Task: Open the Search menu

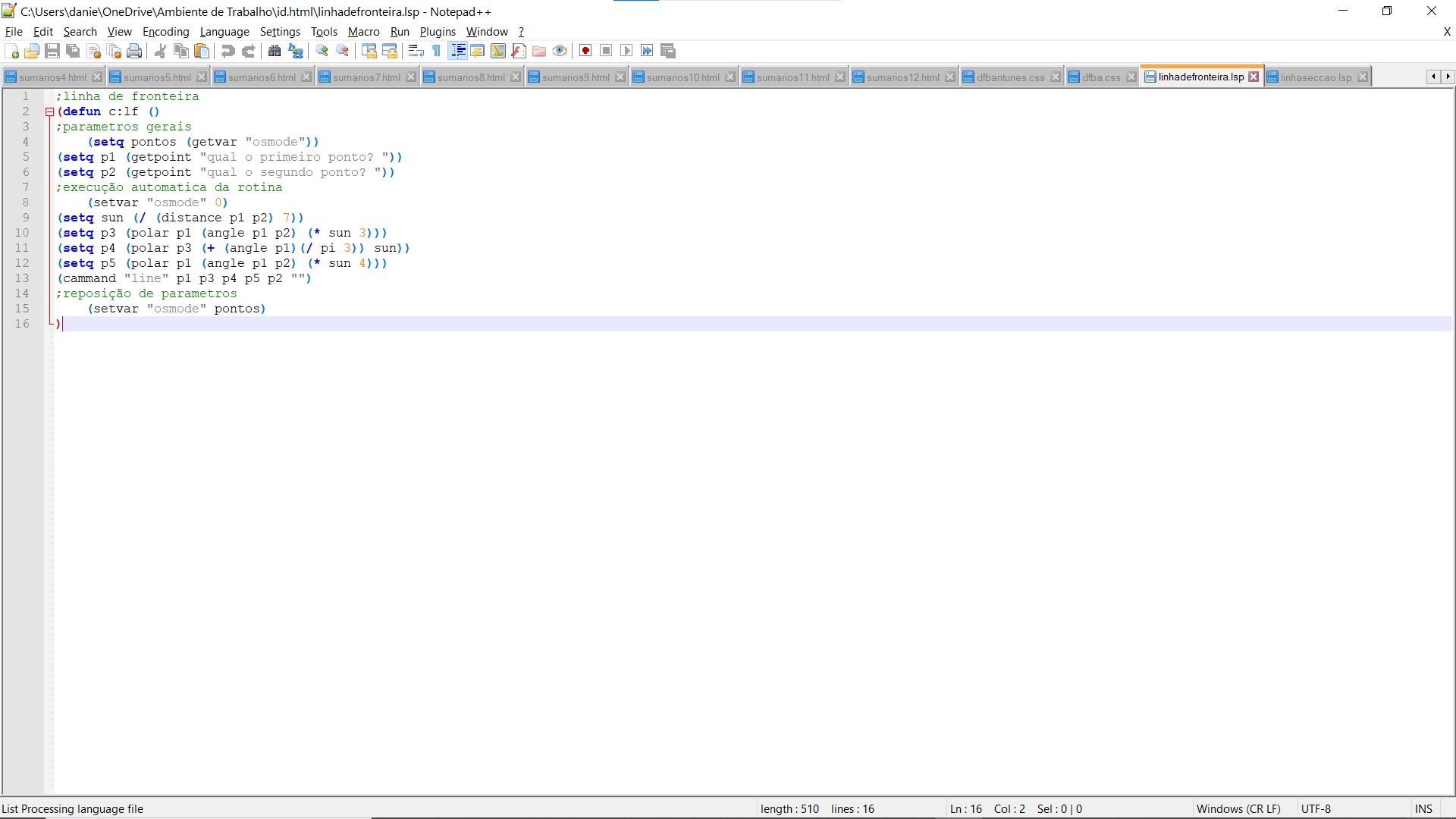Action: coord(80,32)
